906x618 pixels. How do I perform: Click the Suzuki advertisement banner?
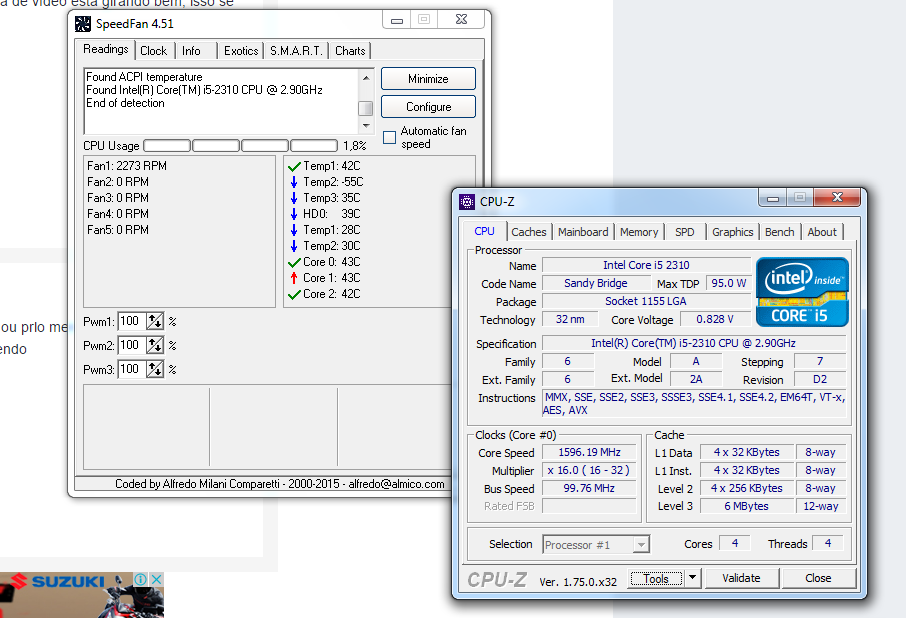coord(81,595)
